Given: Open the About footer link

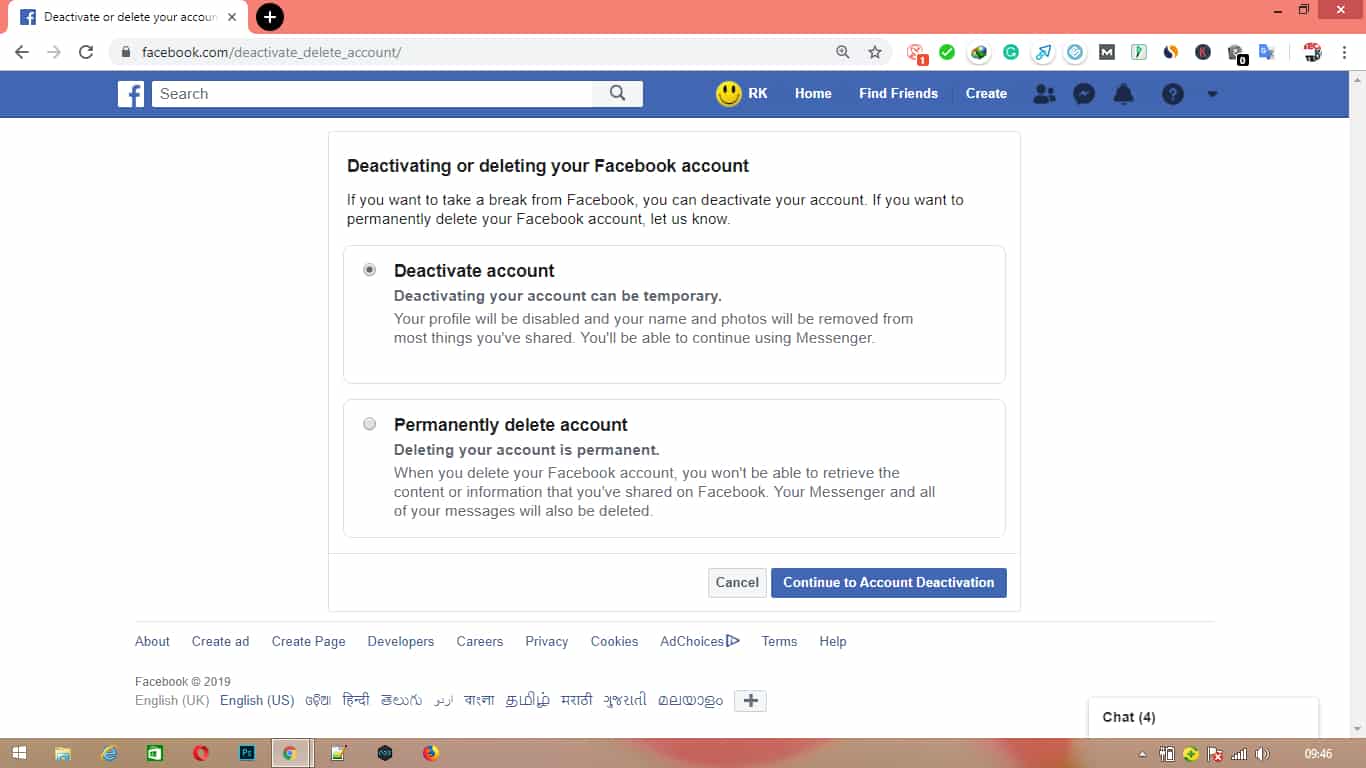Looking at the screenshot, I should tap(152, 641).
